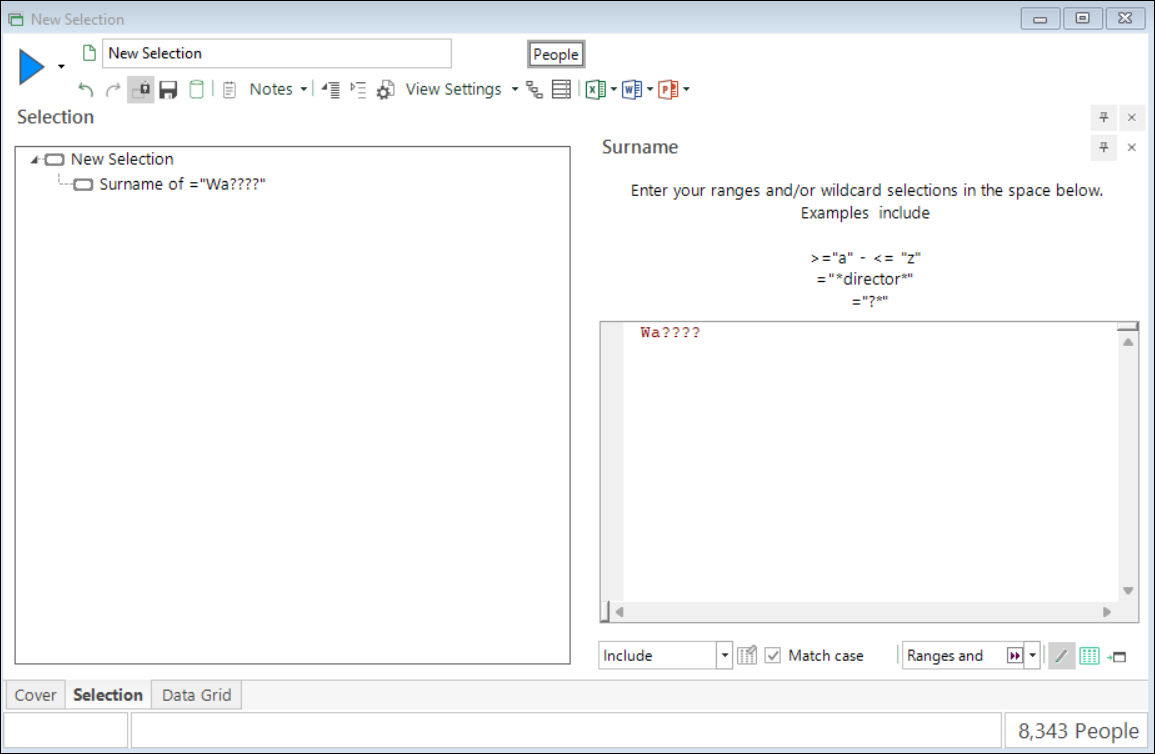This screenshot has height=754, width=1155.
Task: Close the Surname panel
Action: 1131,147
